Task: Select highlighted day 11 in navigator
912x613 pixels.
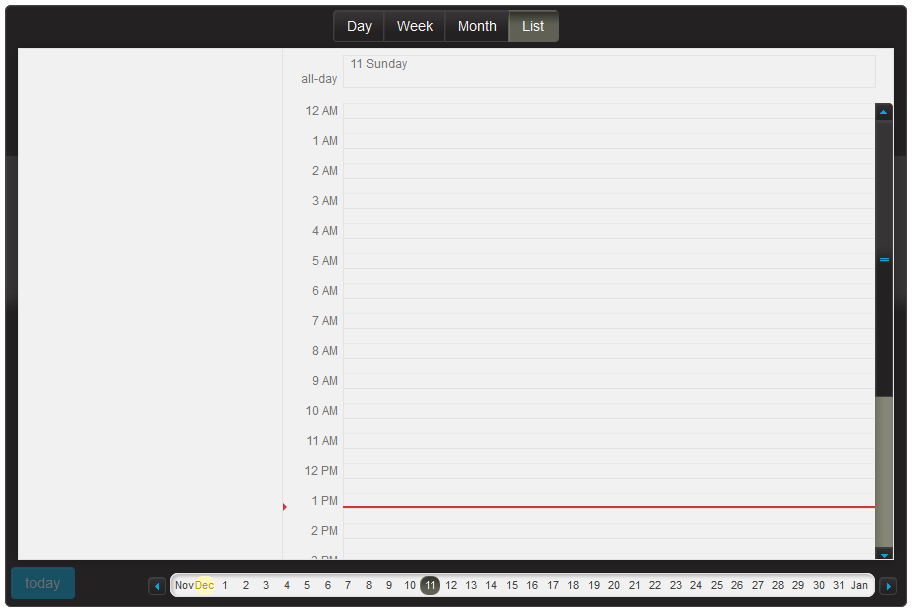Action: click(430, 586)
